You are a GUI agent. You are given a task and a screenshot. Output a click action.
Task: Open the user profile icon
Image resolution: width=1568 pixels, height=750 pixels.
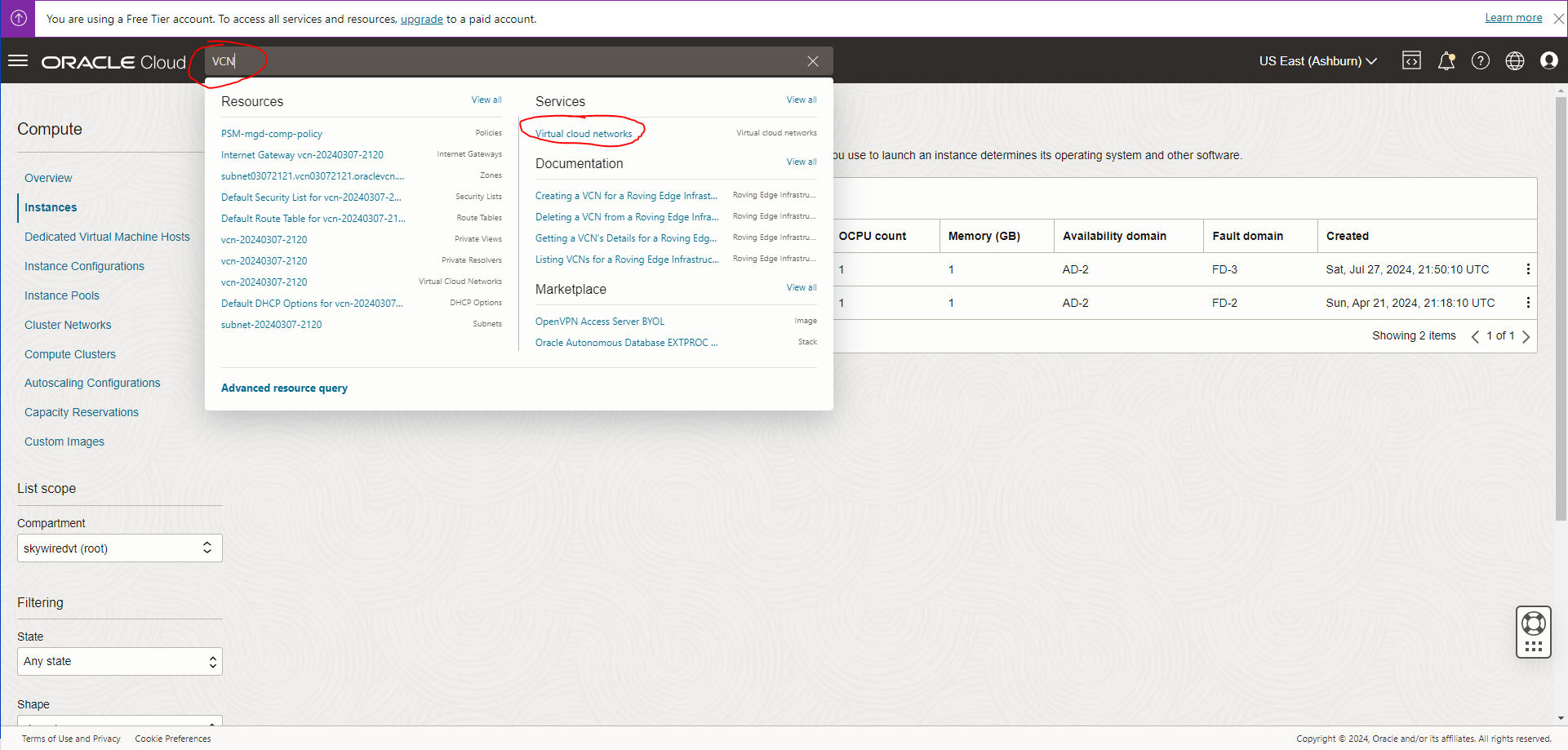click(1549, 61)
